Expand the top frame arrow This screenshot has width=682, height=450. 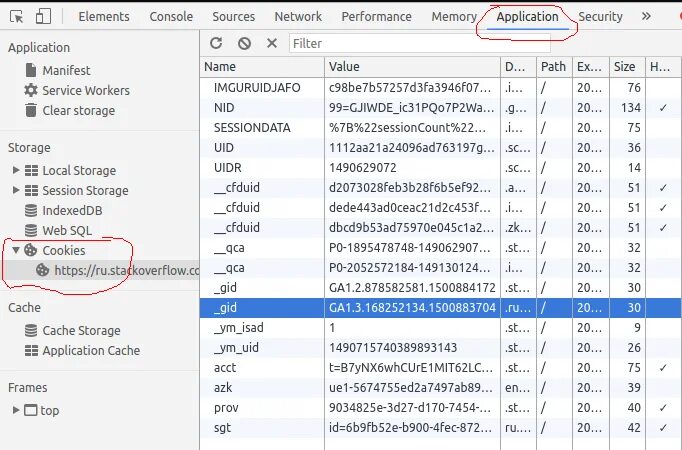pos(16,410)
